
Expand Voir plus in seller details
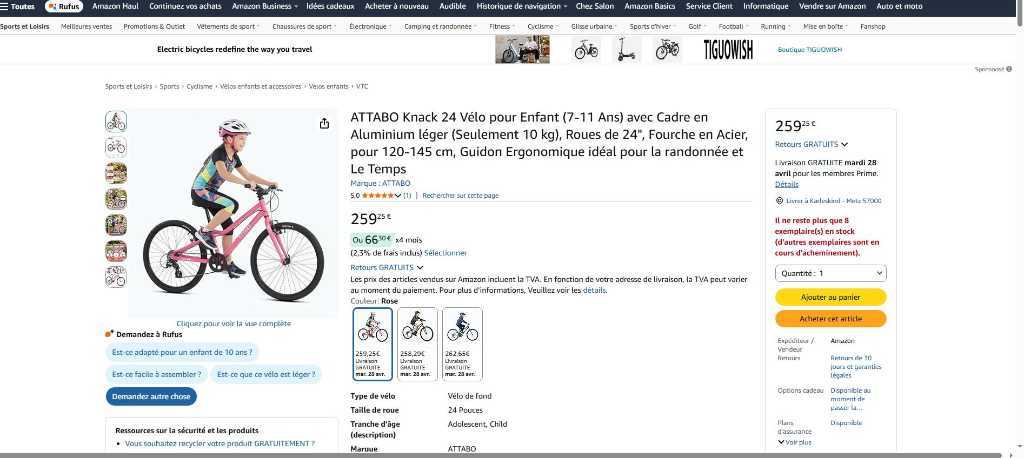(x=795, y=442)
